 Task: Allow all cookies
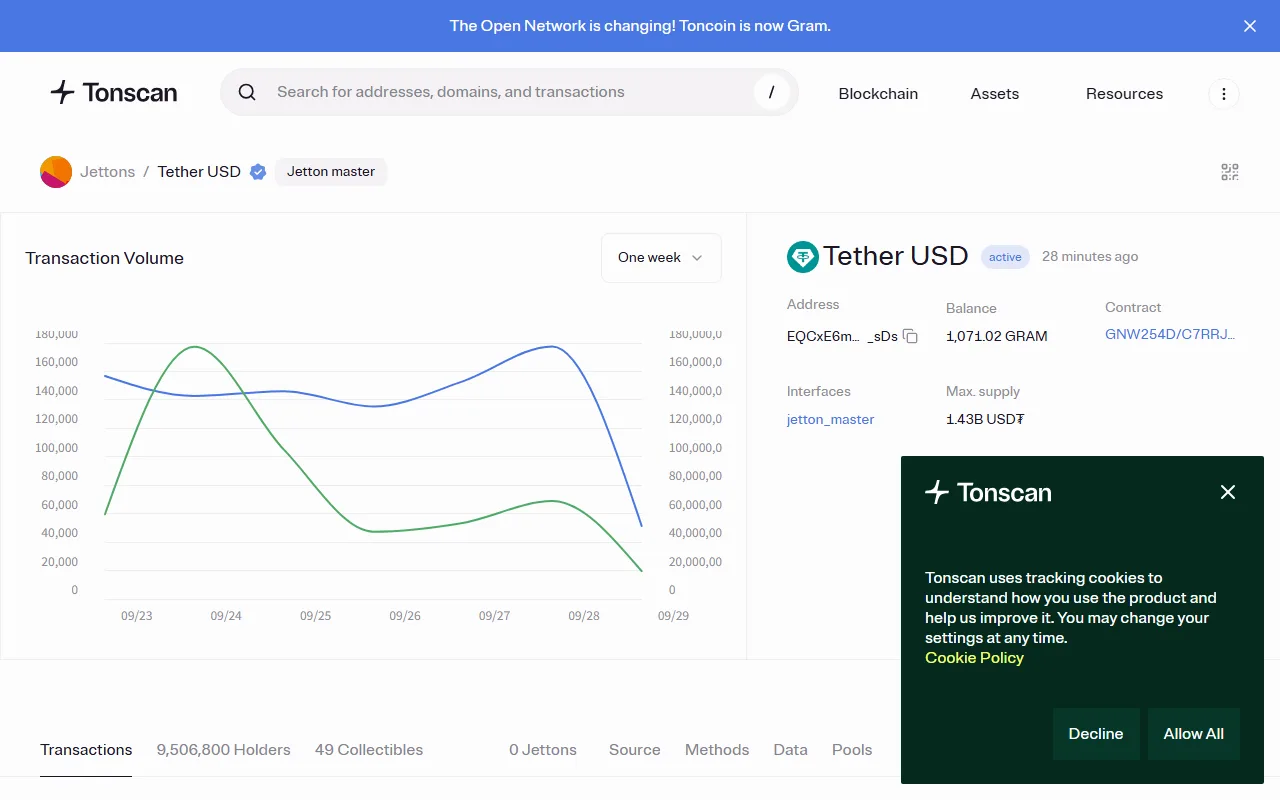(1194, 734)
